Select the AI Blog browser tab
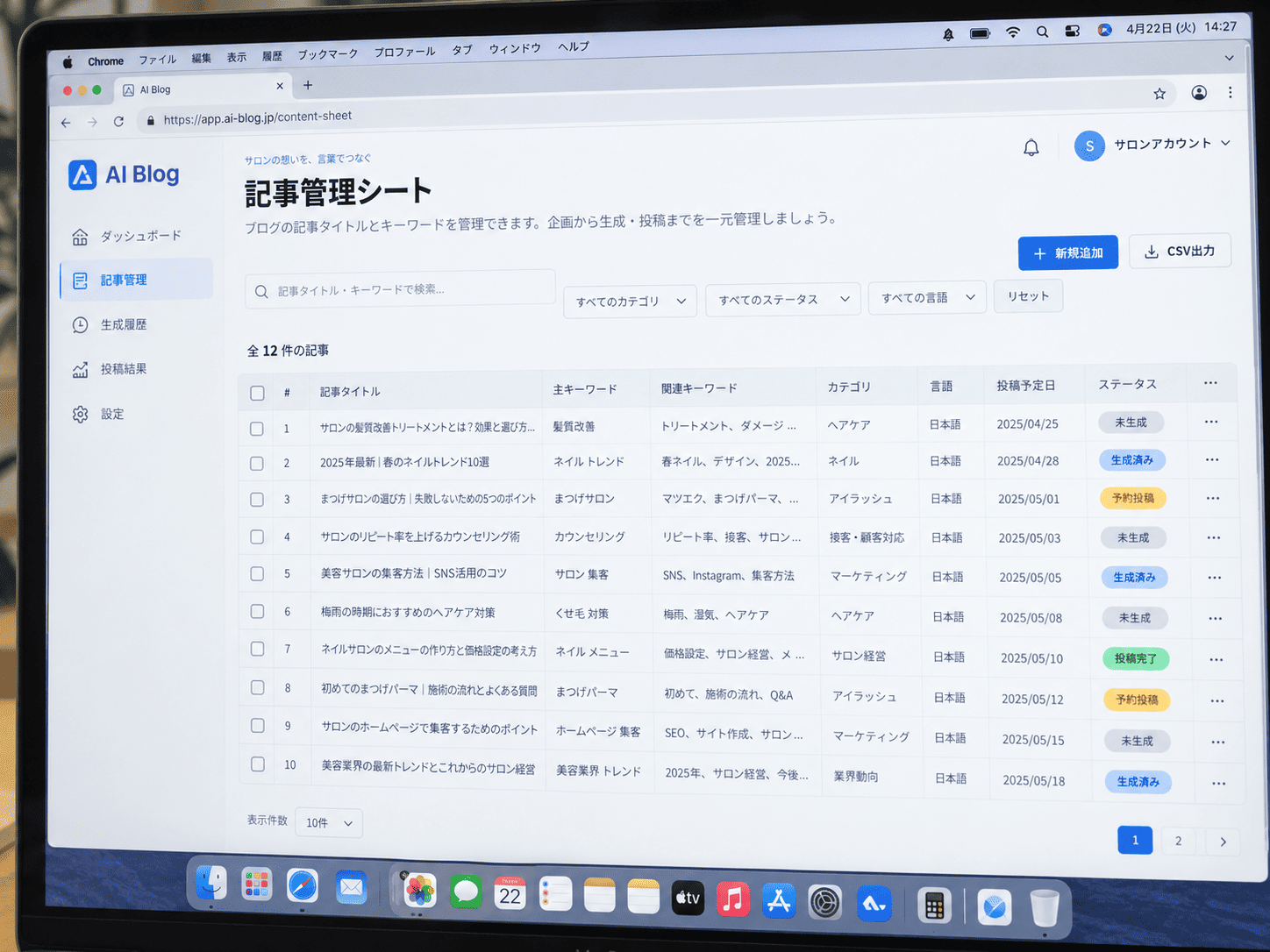The width and height of the screenshot is (1270, 952). tap(203, 89)
